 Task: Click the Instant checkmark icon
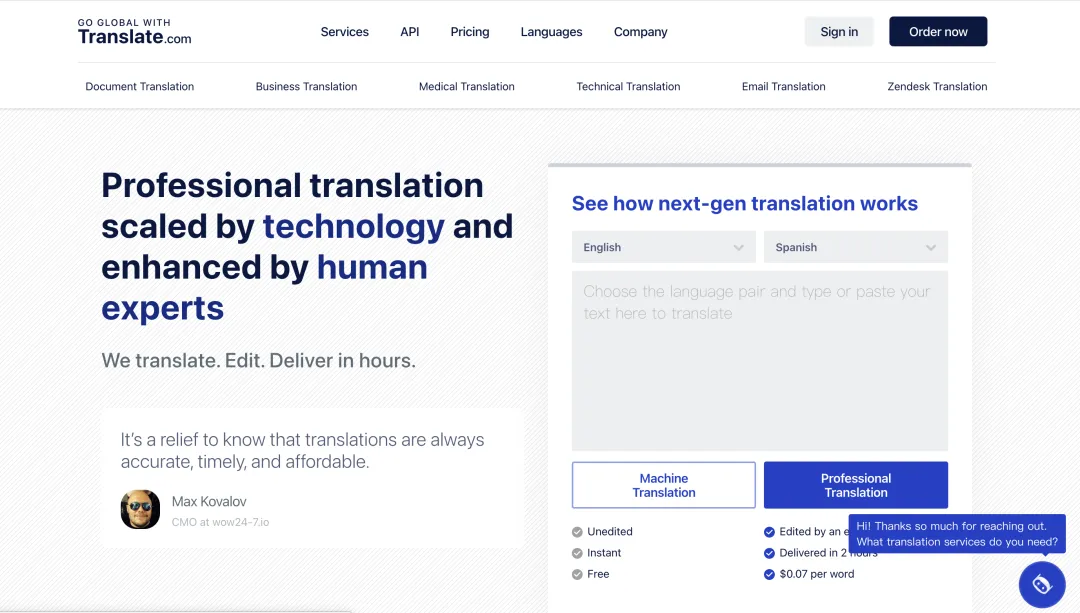click(x=577, y=553)
